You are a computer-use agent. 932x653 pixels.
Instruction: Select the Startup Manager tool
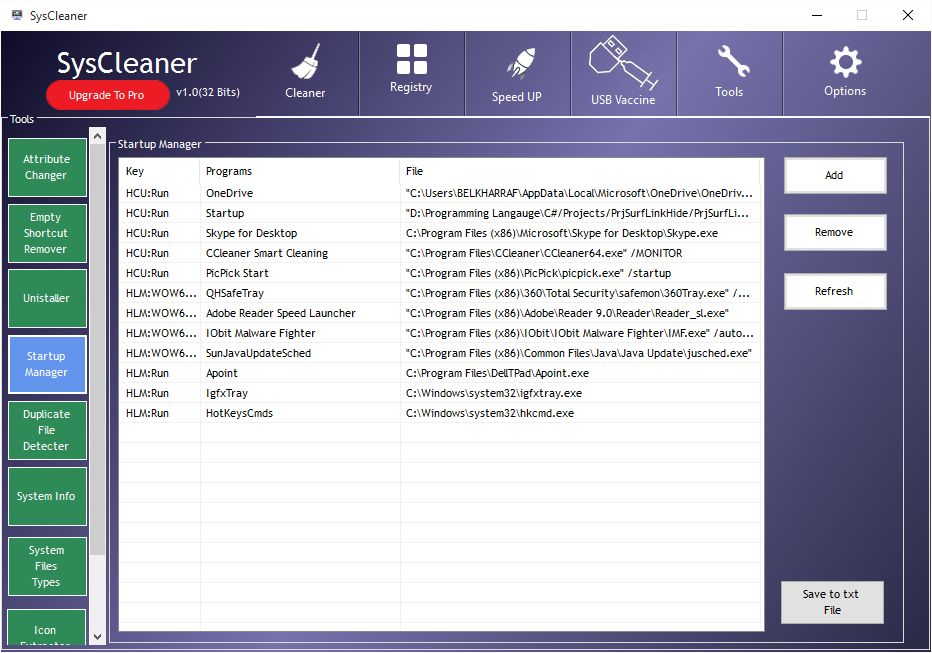[47, 364]
